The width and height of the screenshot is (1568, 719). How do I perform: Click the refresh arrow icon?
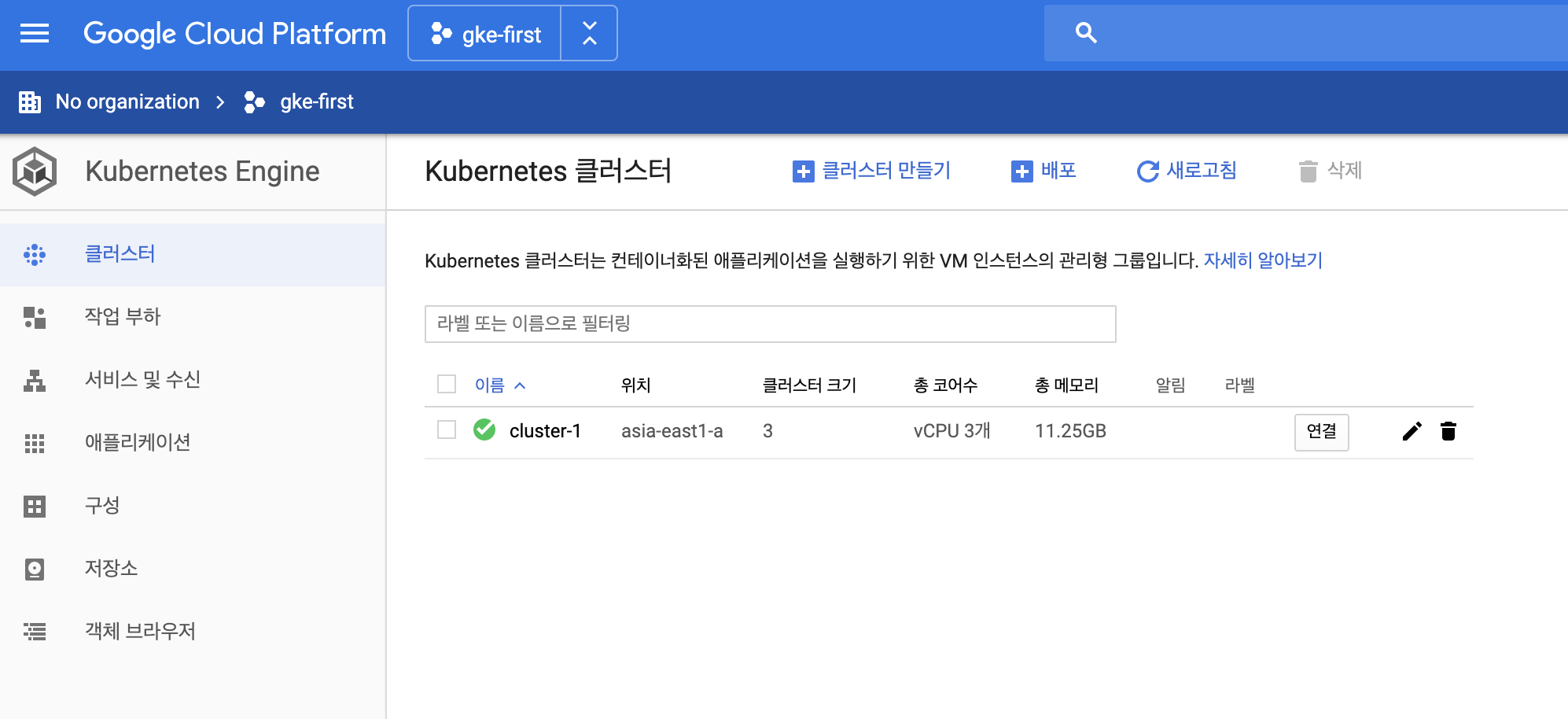pyautogui.click(x=1148, y=171)
